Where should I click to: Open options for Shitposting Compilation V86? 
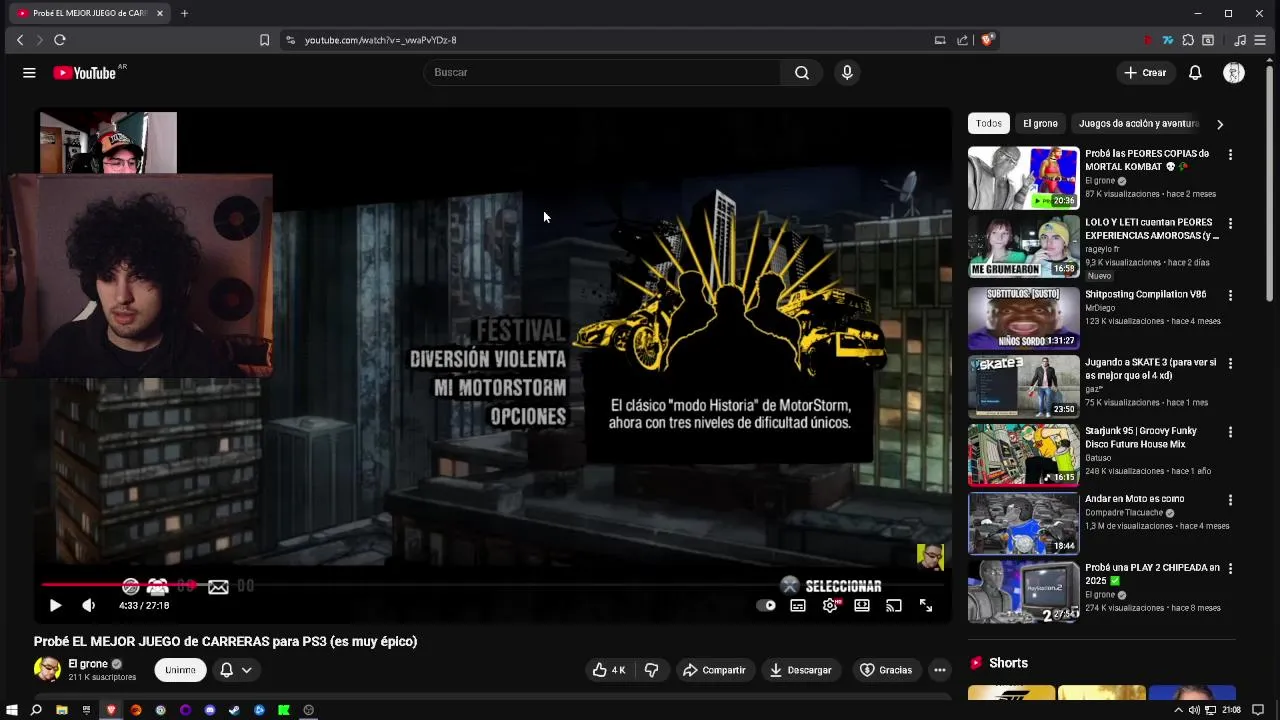coord(1230,296)
